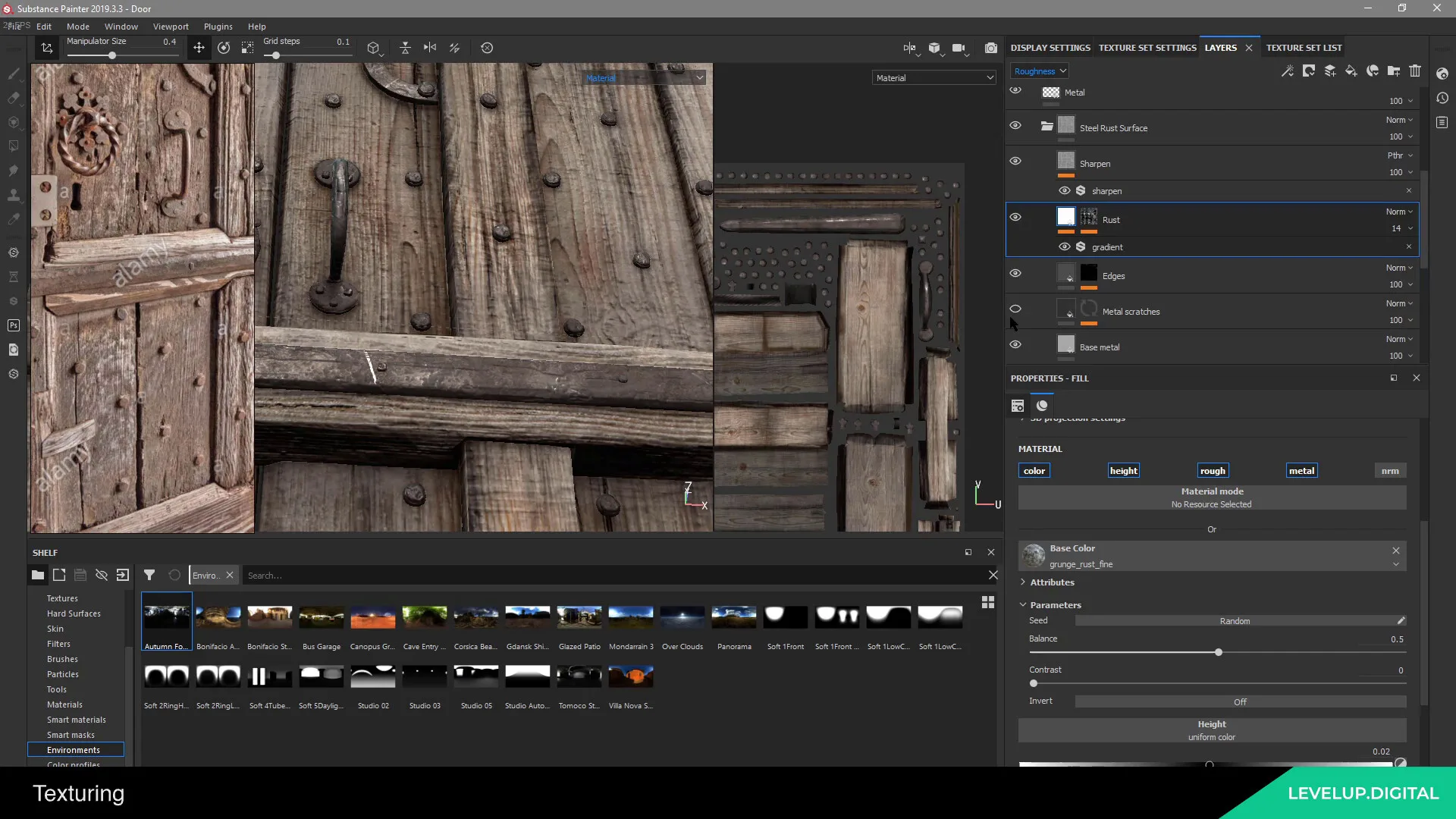Screen dimensions: 1456x819
Task: Click the Environments category in Shelf
Action: (x=74, y=749)
